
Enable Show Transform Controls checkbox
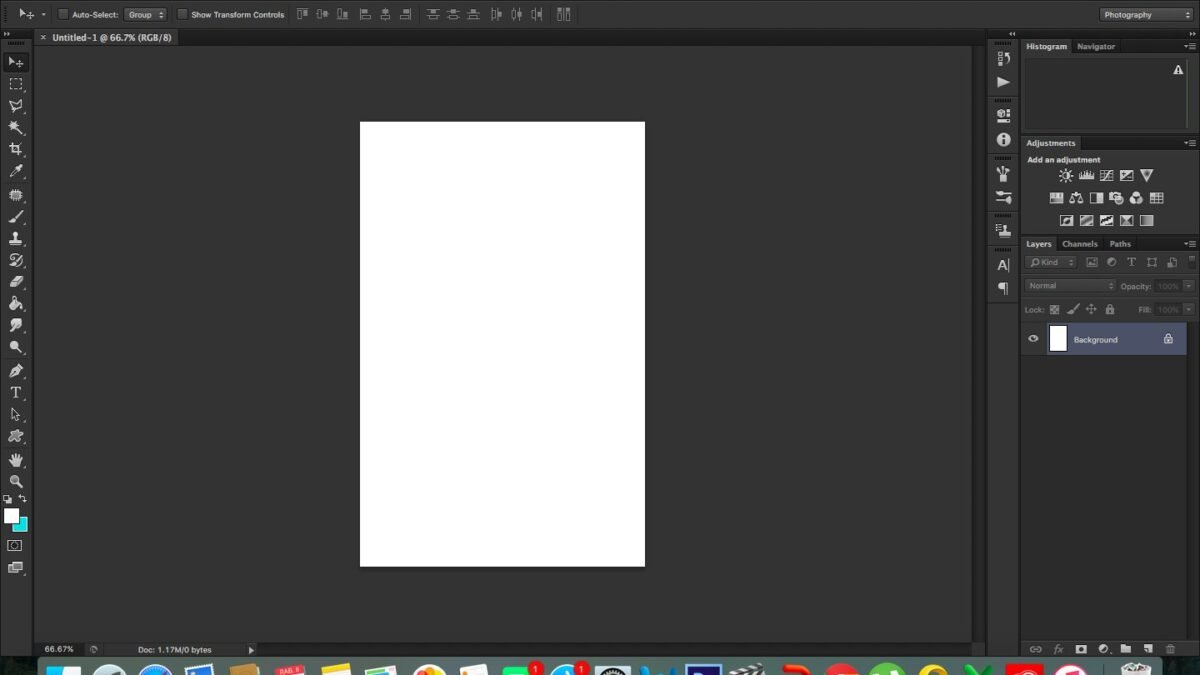click(x=182, y=15)
